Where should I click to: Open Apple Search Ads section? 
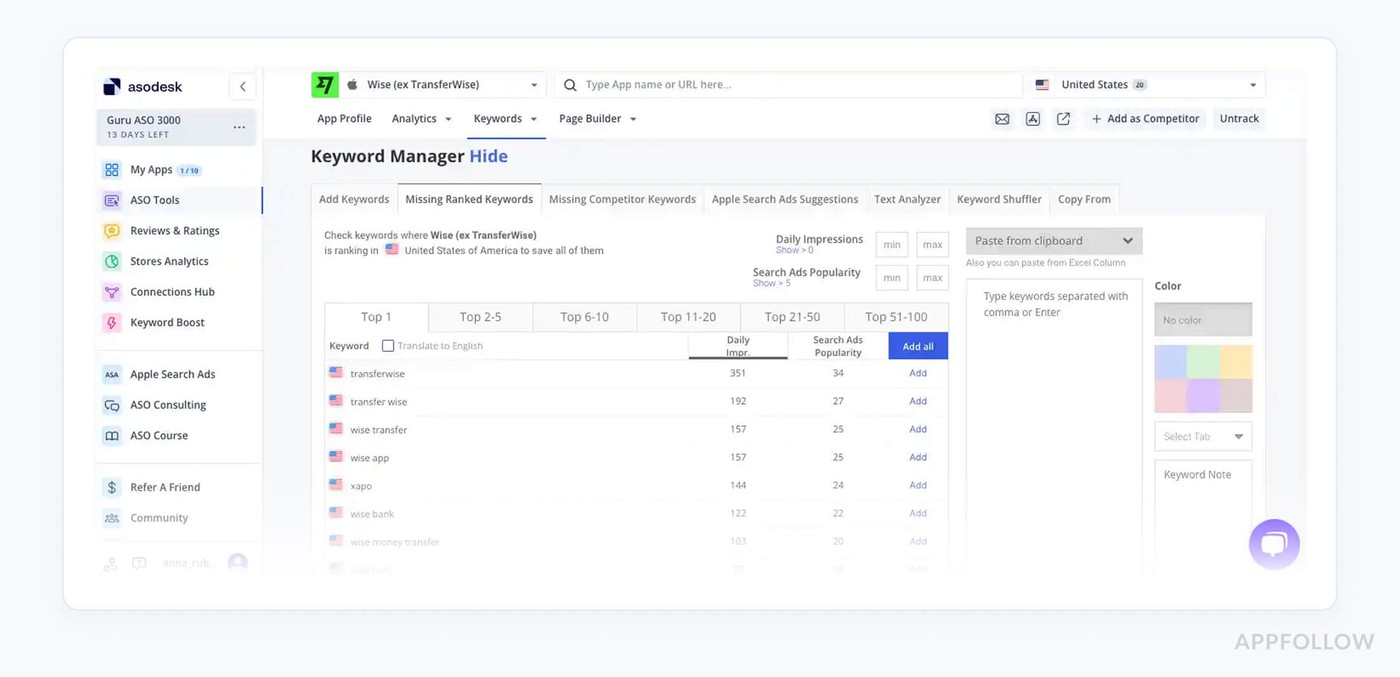[172, 373]
